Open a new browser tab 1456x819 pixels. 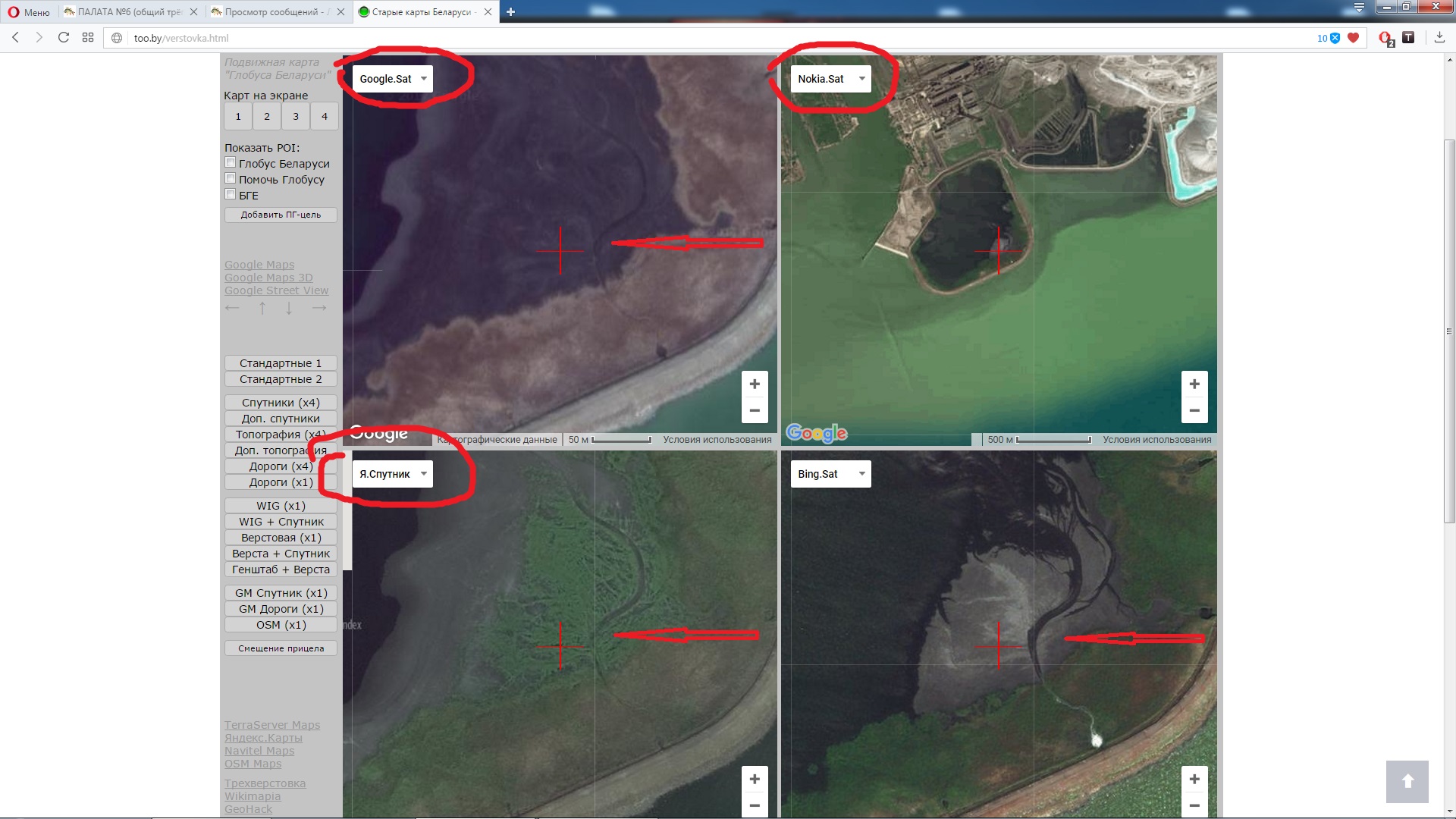click(510, 11)
